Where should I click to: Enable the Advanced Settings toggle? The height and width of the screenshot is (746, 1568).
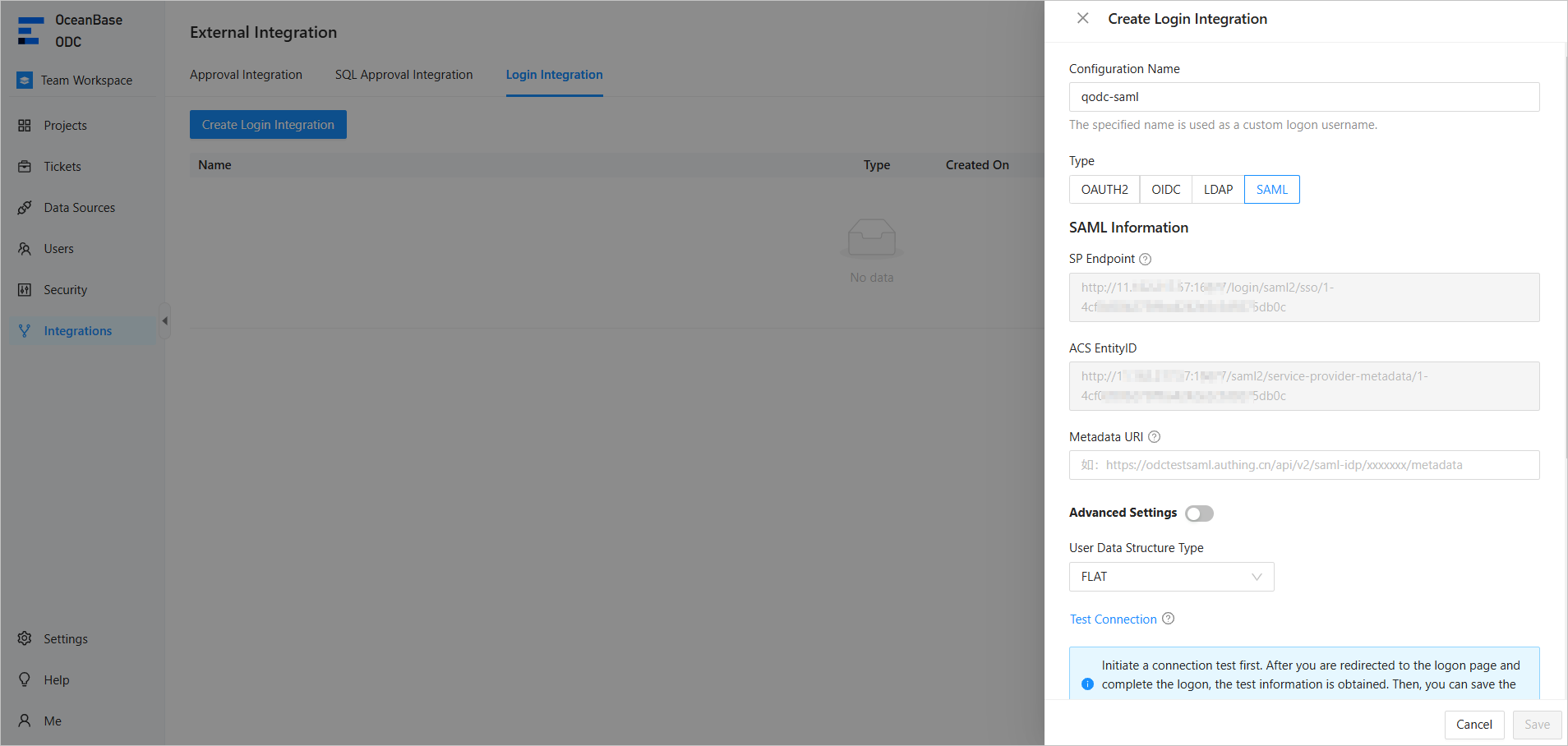[1199, 513]
